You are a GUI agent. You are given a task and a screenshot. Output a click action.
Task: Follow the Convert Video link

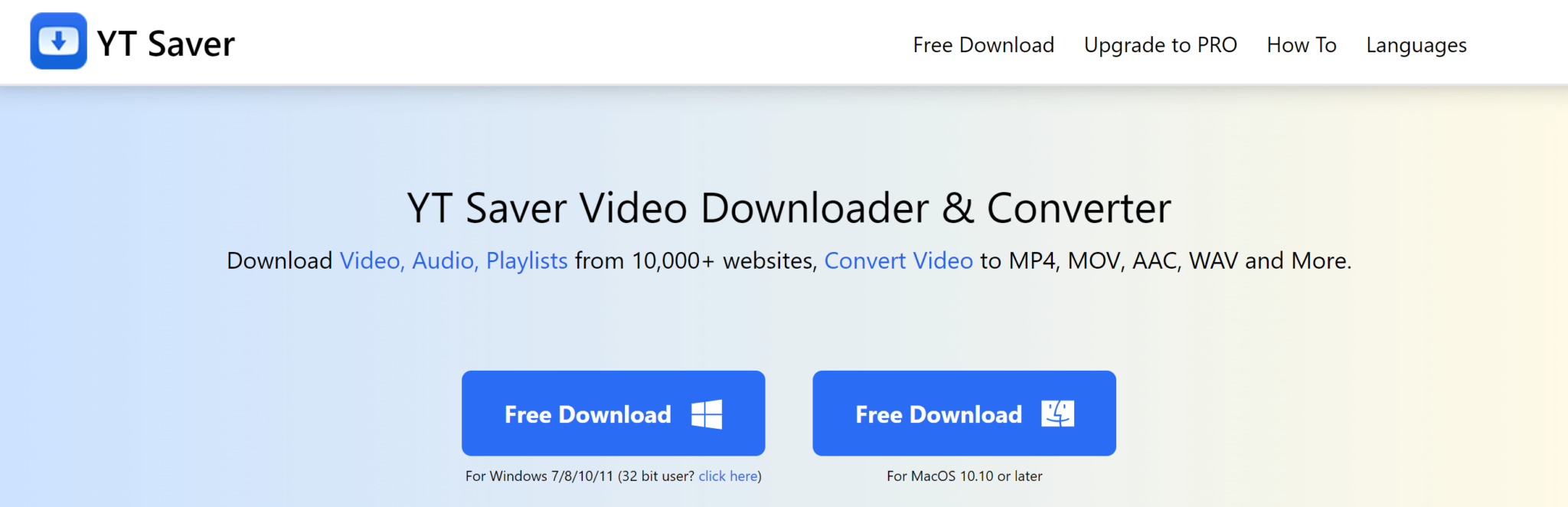(x=898, y=261)
